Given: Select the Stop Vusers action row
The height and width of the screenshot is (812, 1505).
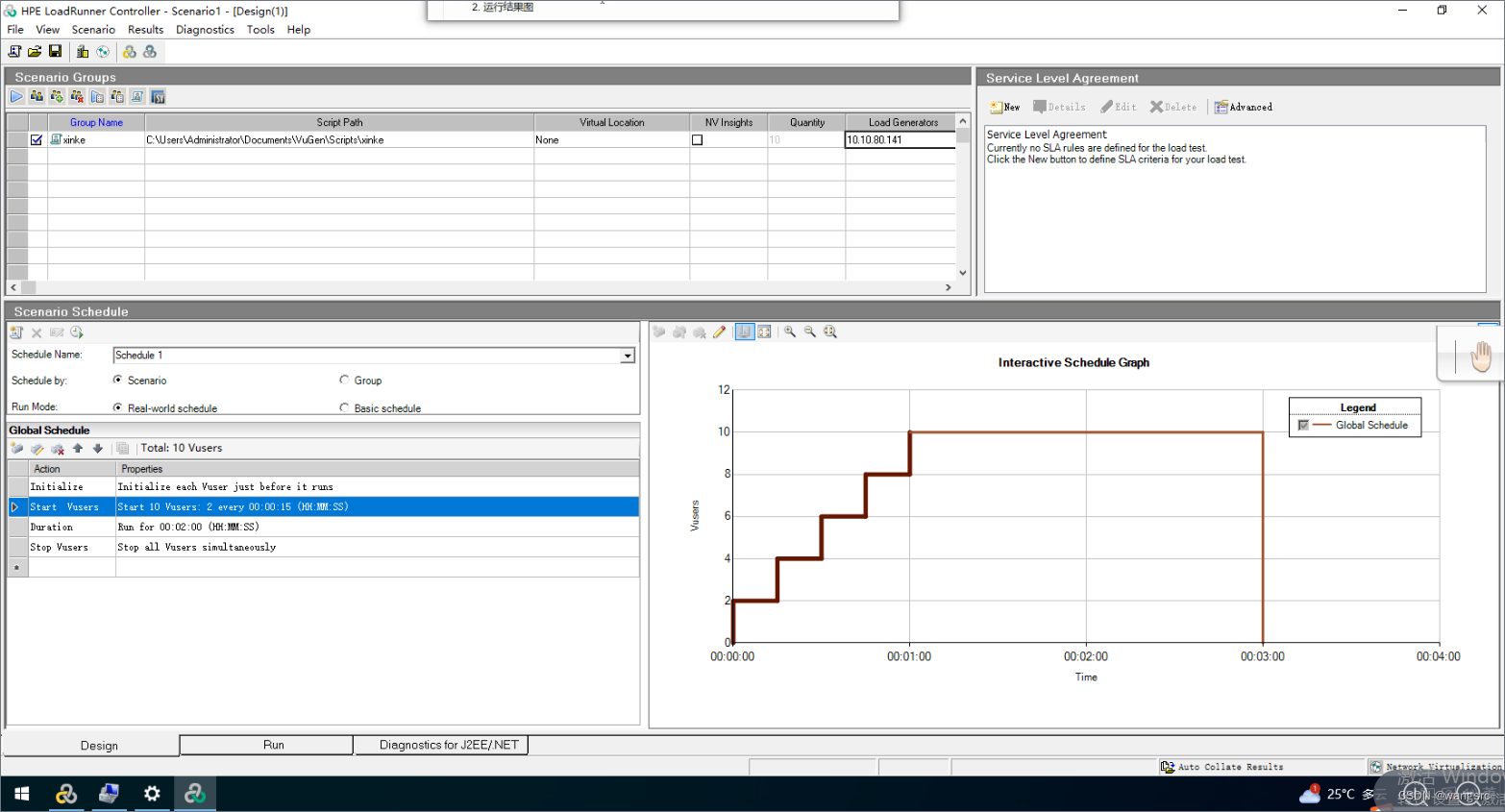Looking at the screenshot, I should tap(324, 547).
